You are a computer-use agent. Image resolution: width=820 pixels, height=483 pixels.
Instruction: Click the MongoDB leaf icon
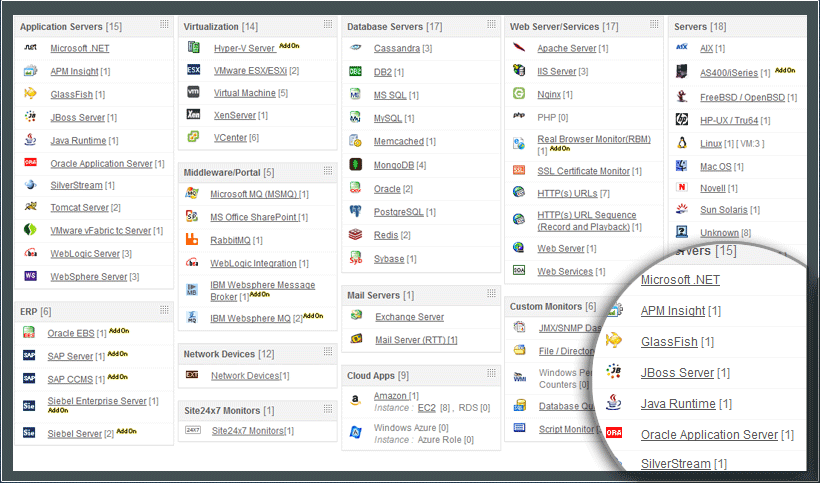(356, 164)
